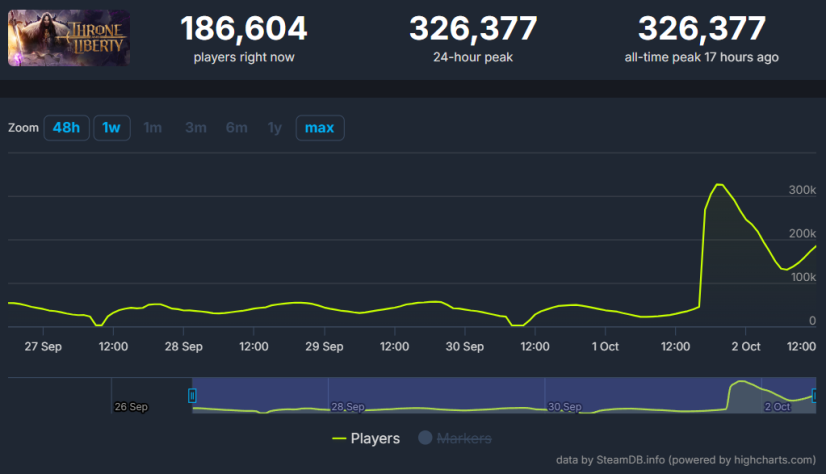Viewport: 826px width, 474px height.
Task: Choose the 3m zoom option
Action: pyautogui.click(x=195, y=128)
